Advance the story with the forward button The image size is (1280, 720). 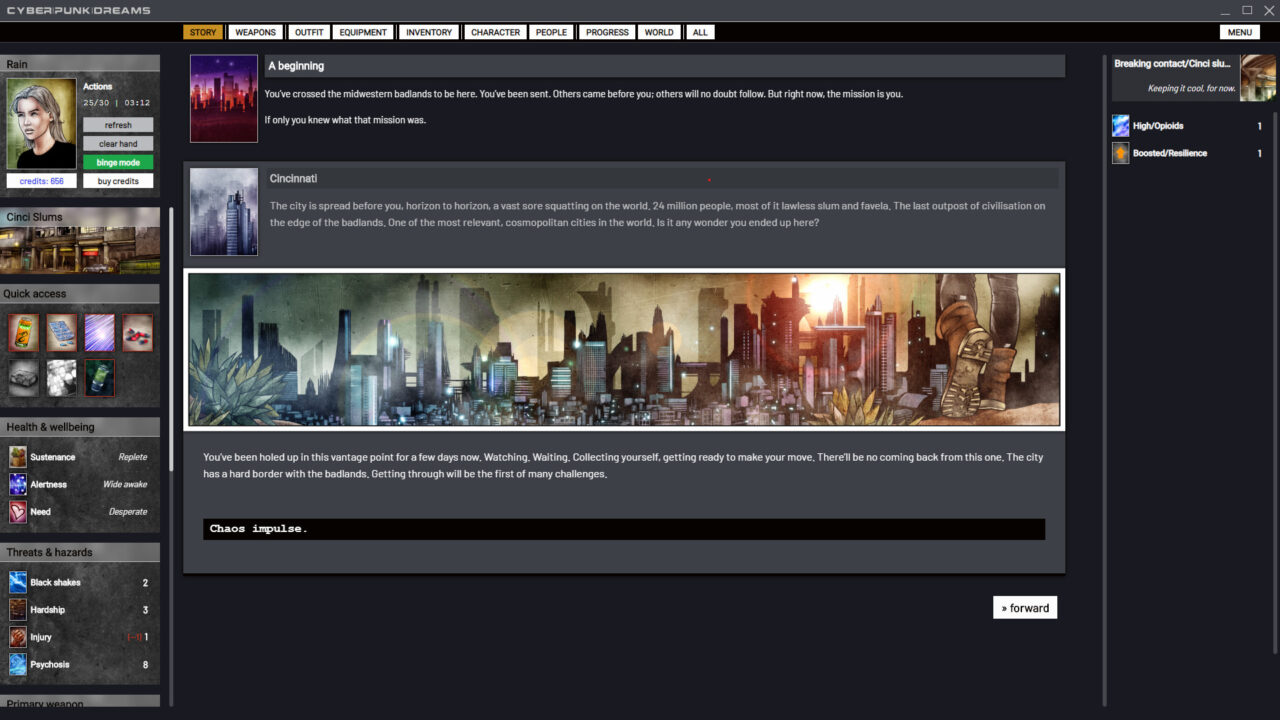tap(1024, 607)
